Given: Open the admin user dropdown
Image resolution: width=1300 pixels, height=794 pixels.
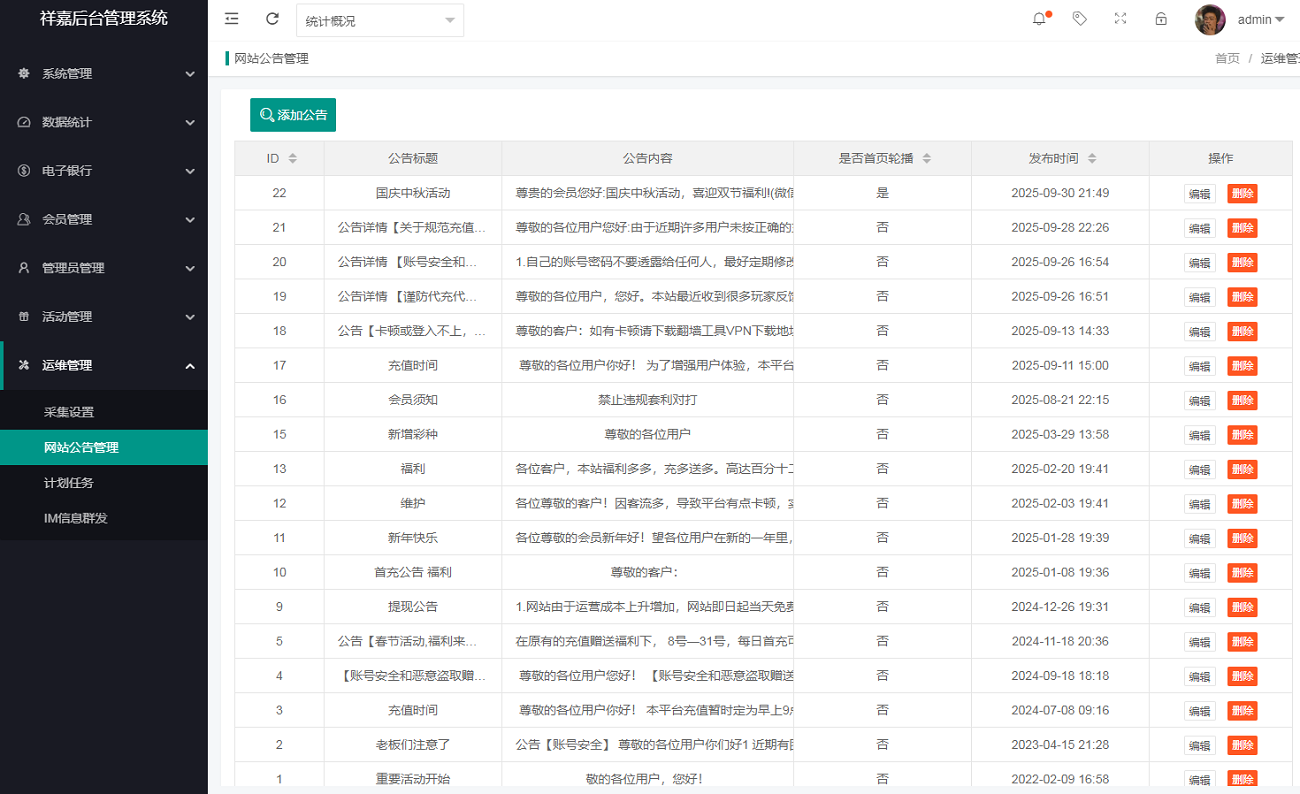Looking at the screenshot, I should click(x=1260, y=20).
